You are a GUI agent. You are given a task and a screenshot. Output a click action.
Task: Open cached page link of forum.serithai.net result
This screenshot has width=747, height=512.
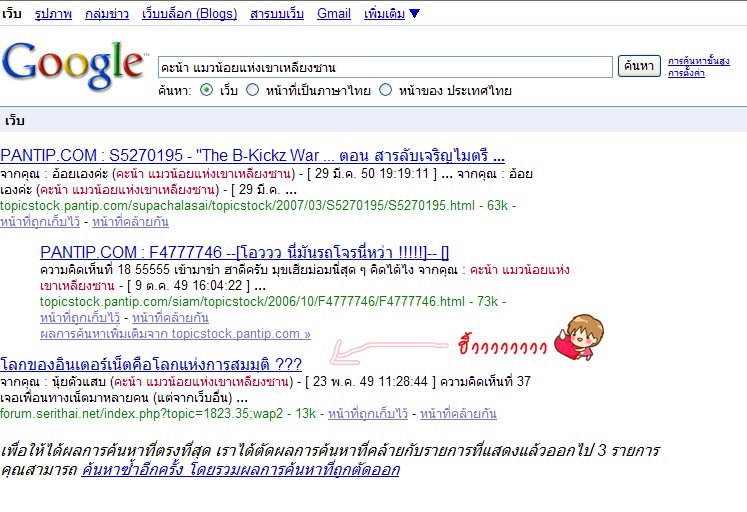click(x=368, y=413)
